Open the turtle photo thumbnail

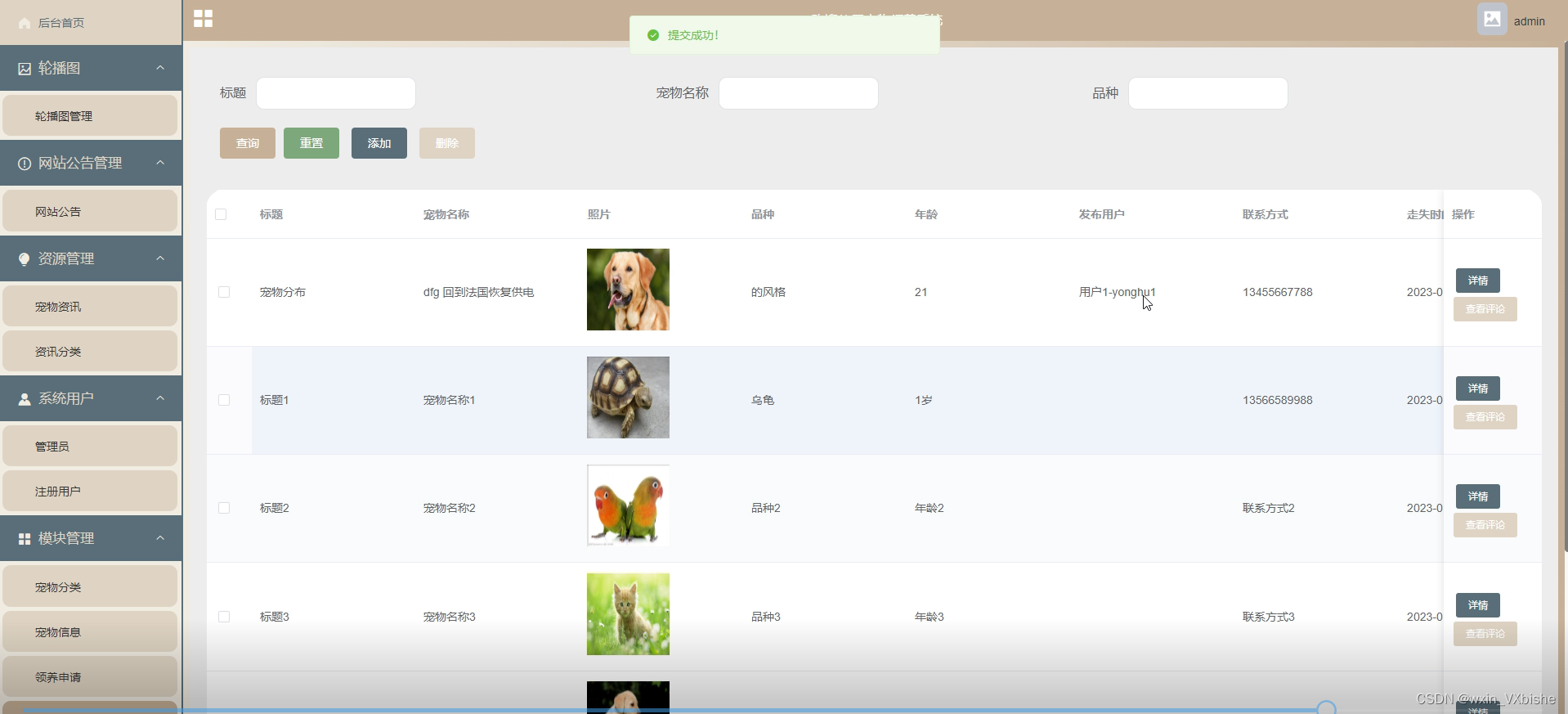[628, 397]
